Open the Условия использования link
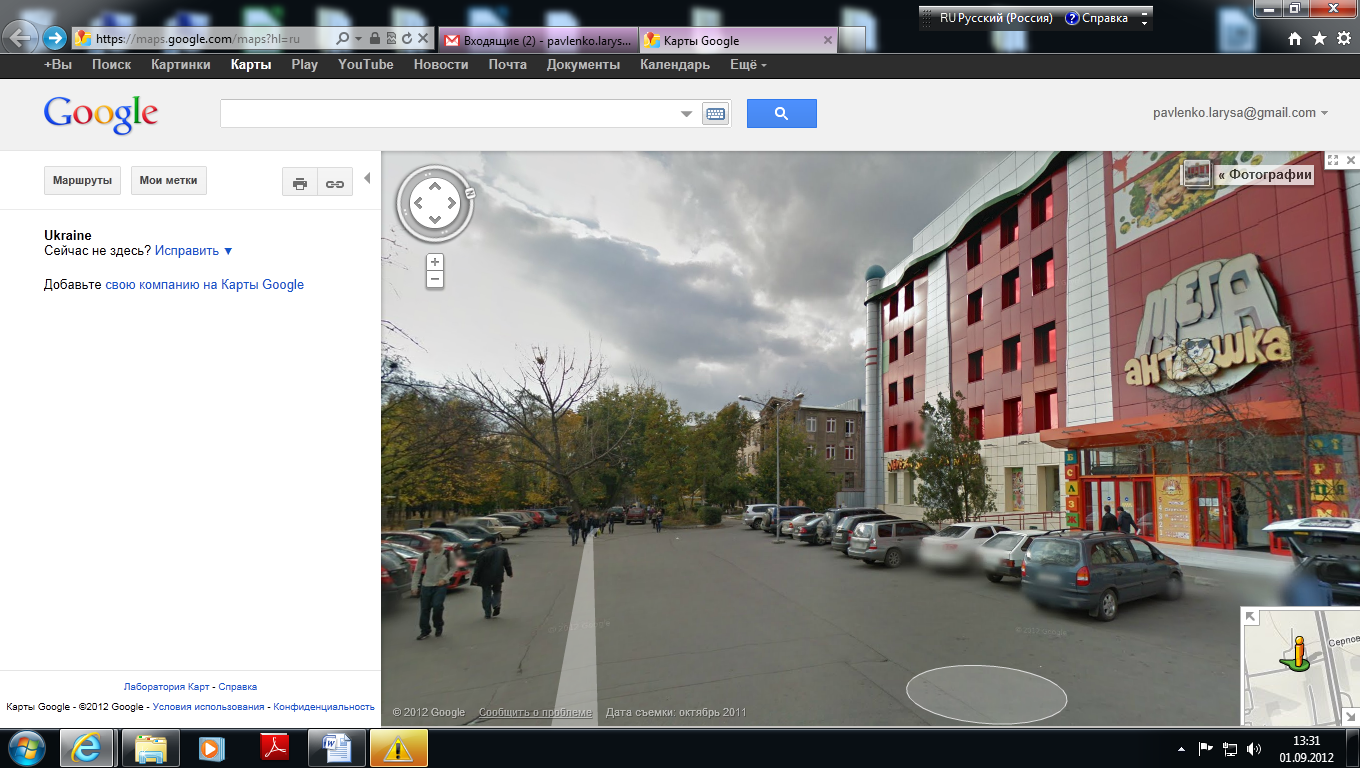Viewport: 1360px width, 768px height. [209, 707]
